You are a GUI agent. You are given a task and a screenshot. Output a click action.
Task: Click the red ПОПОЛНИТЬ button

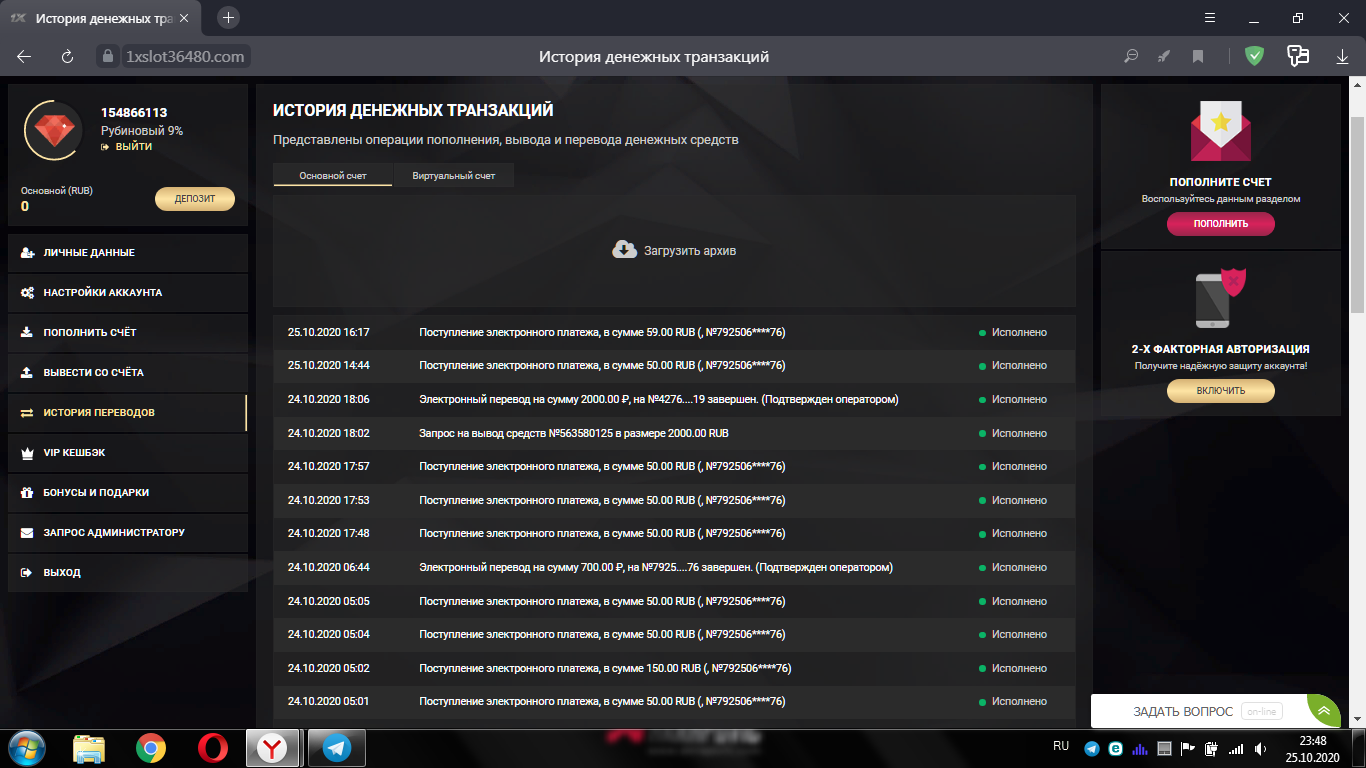click(x=1221, y=224)
